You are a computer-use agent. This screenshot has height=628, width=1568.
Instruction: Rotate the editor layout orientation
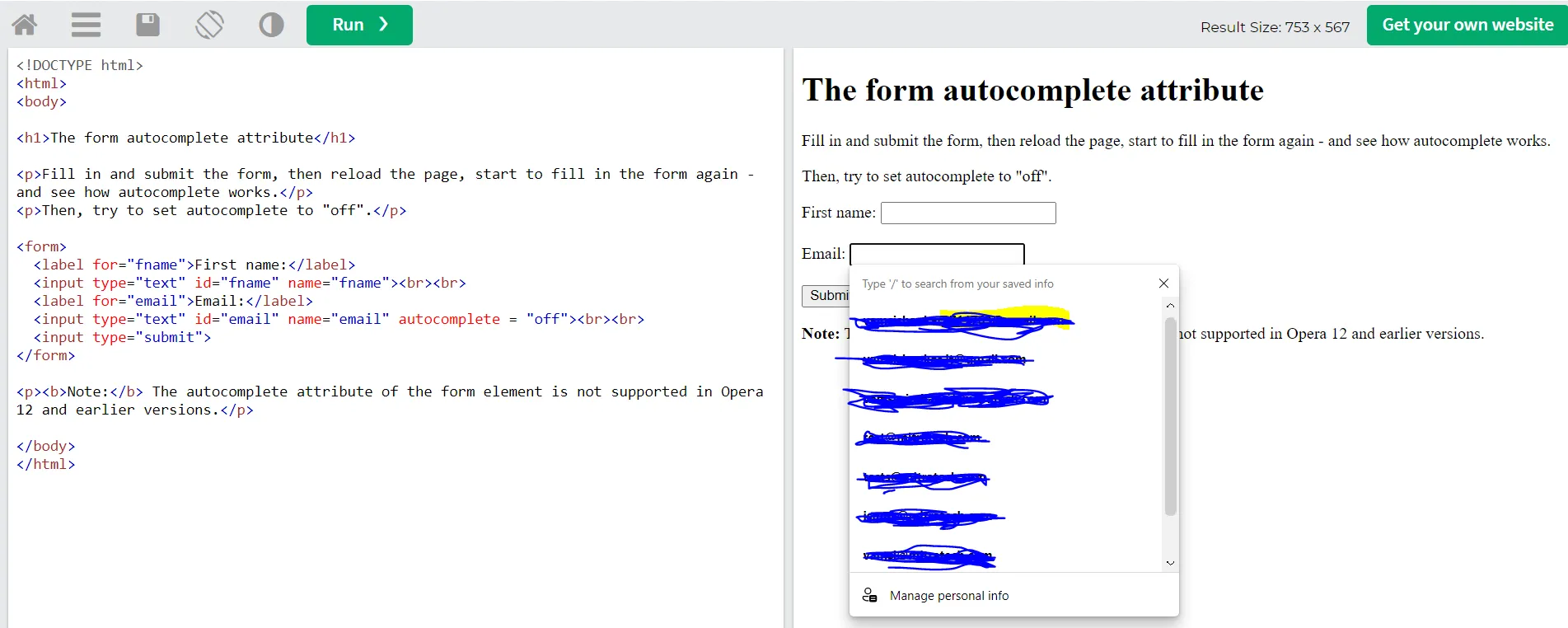pyautogui.click(x=209, y=25)
